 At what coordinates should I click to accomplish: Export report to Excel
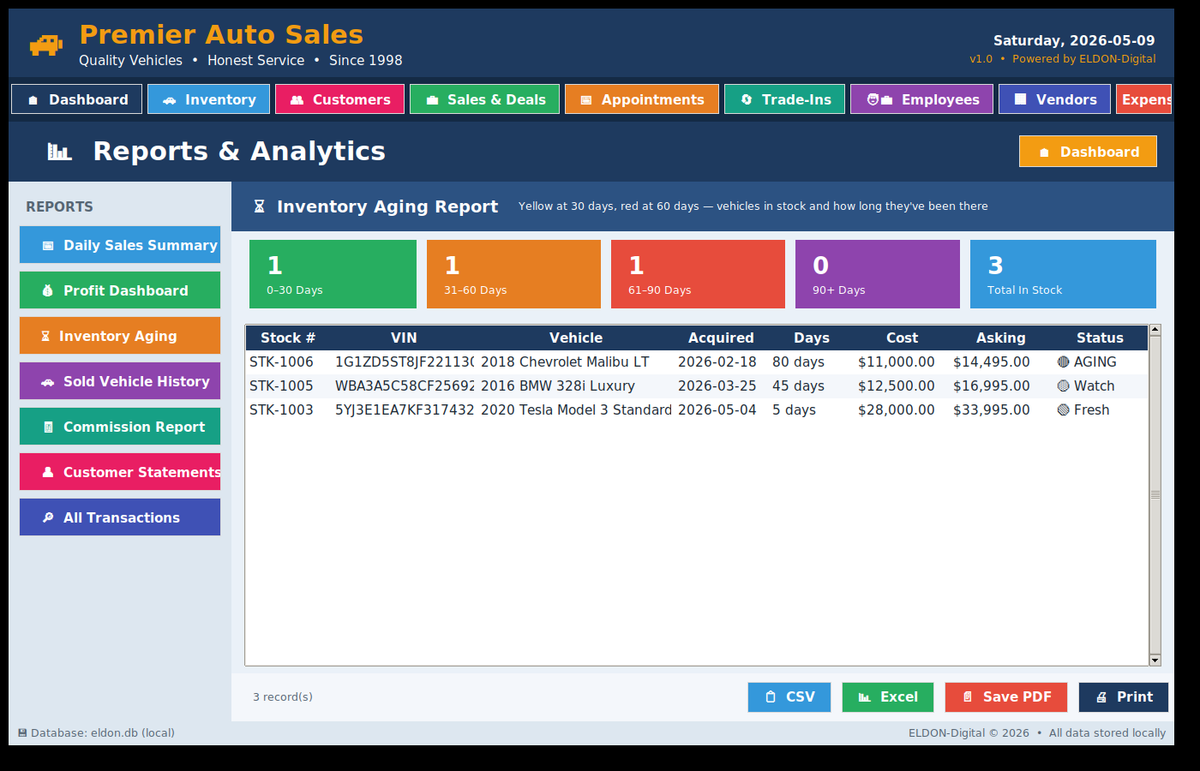(888, 697)
